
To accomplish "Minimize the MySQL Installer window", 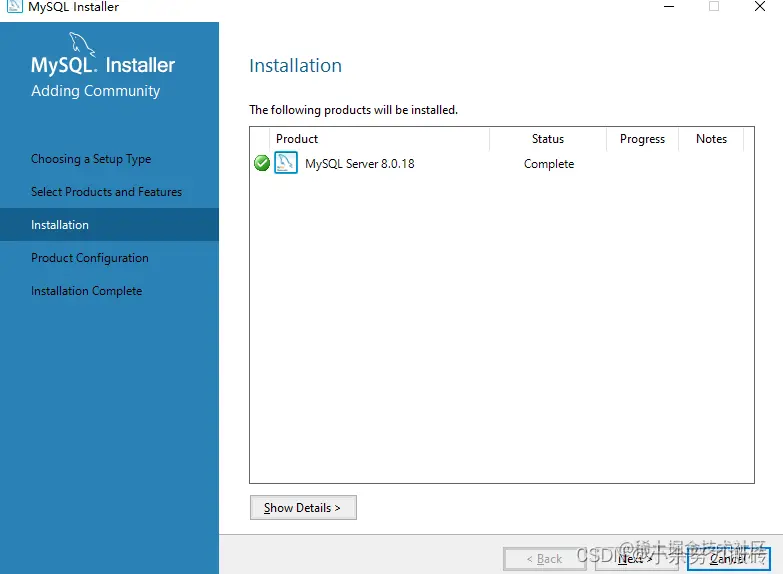I will tap(669, 6).
